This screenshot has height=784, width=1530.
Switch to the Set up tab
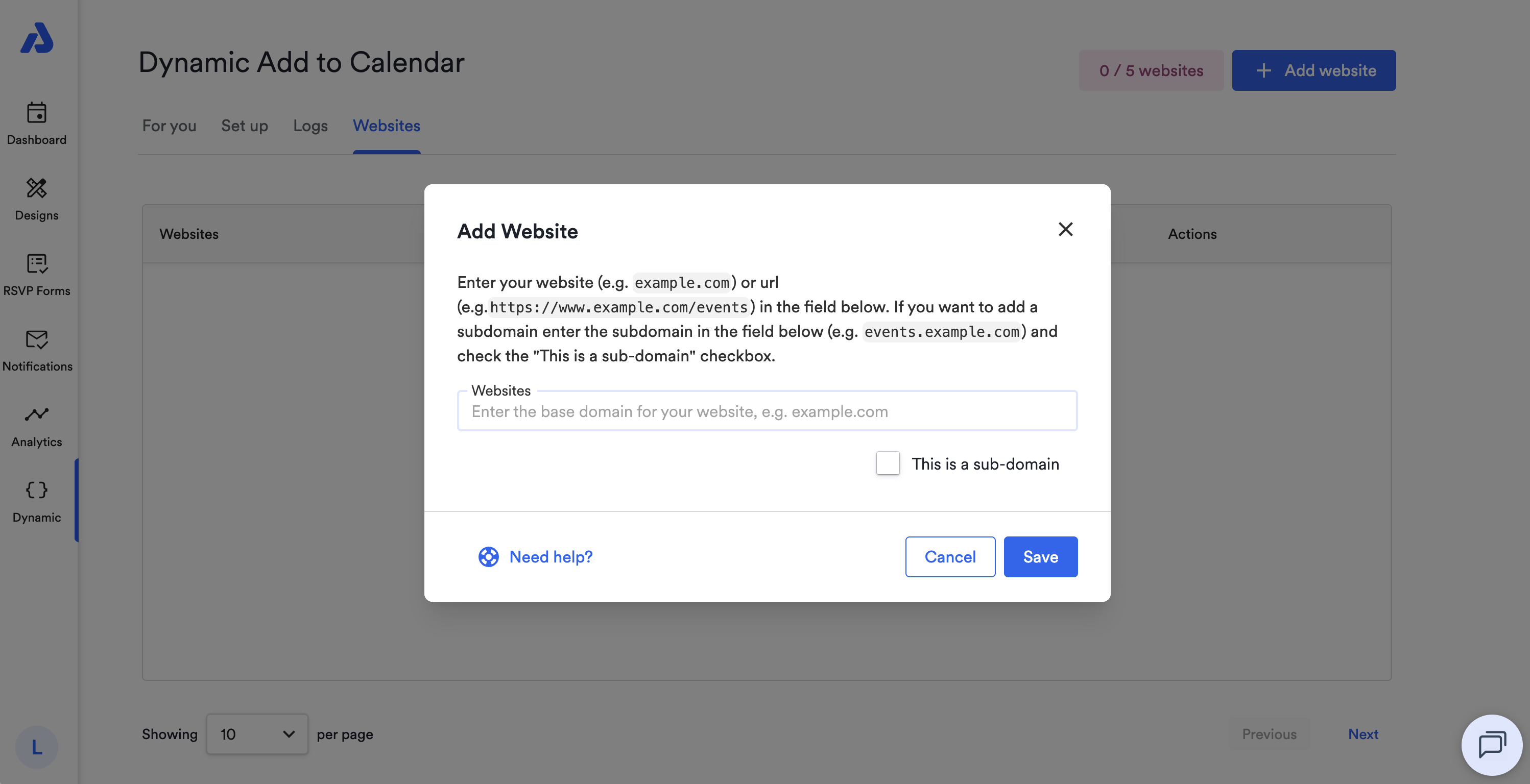pyautogui.click(x=244, y=126)
